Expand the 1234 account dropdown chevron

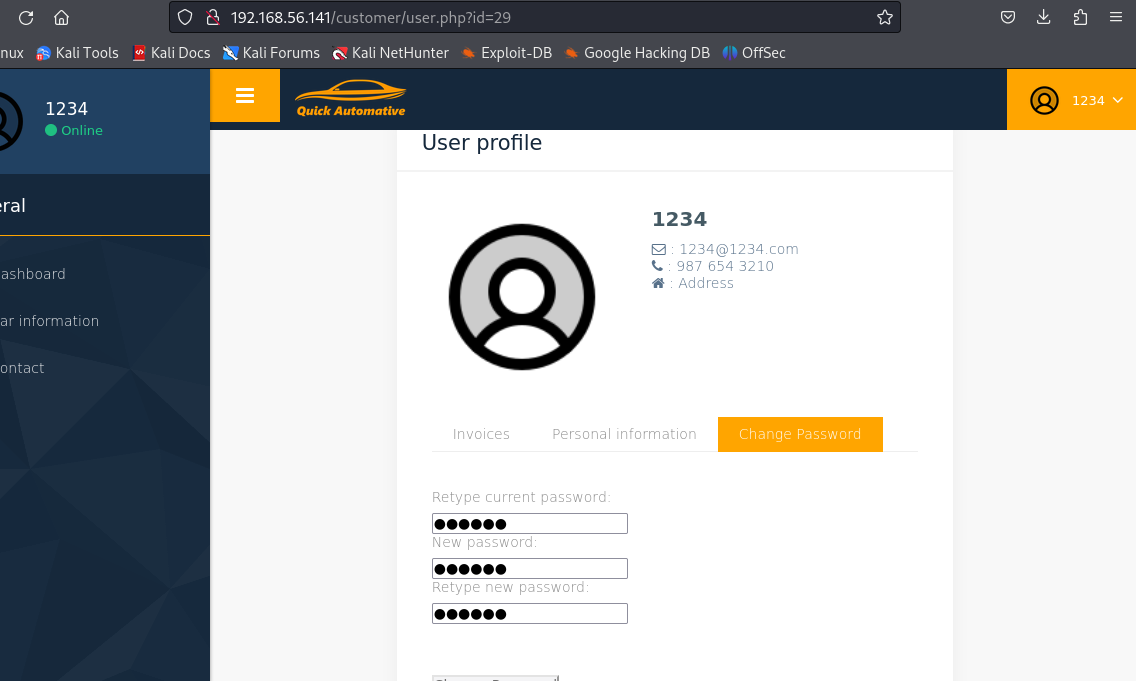point(1118,100)
